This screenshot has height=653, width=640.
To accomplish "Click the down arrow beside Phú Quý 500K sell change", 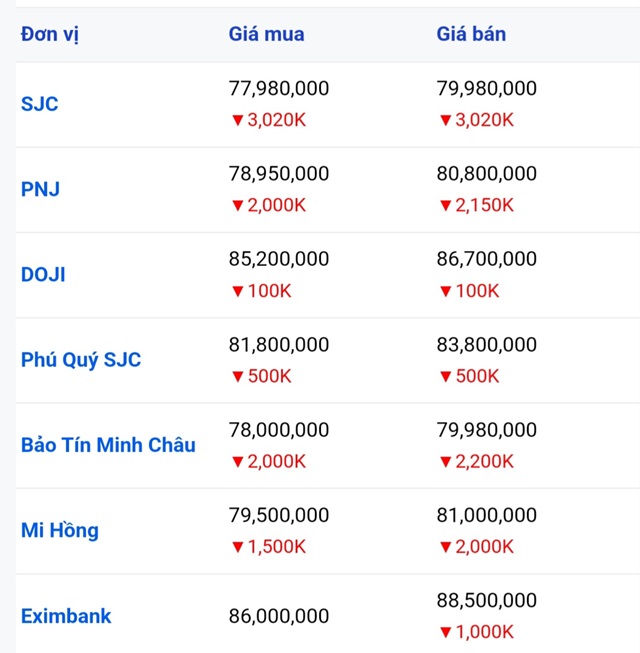I will point(446,376).
